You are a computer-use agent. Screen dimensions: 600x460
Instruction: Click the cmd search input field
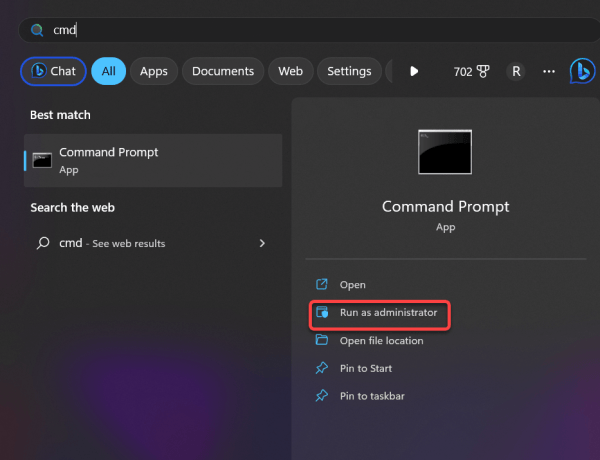(309, 30)
